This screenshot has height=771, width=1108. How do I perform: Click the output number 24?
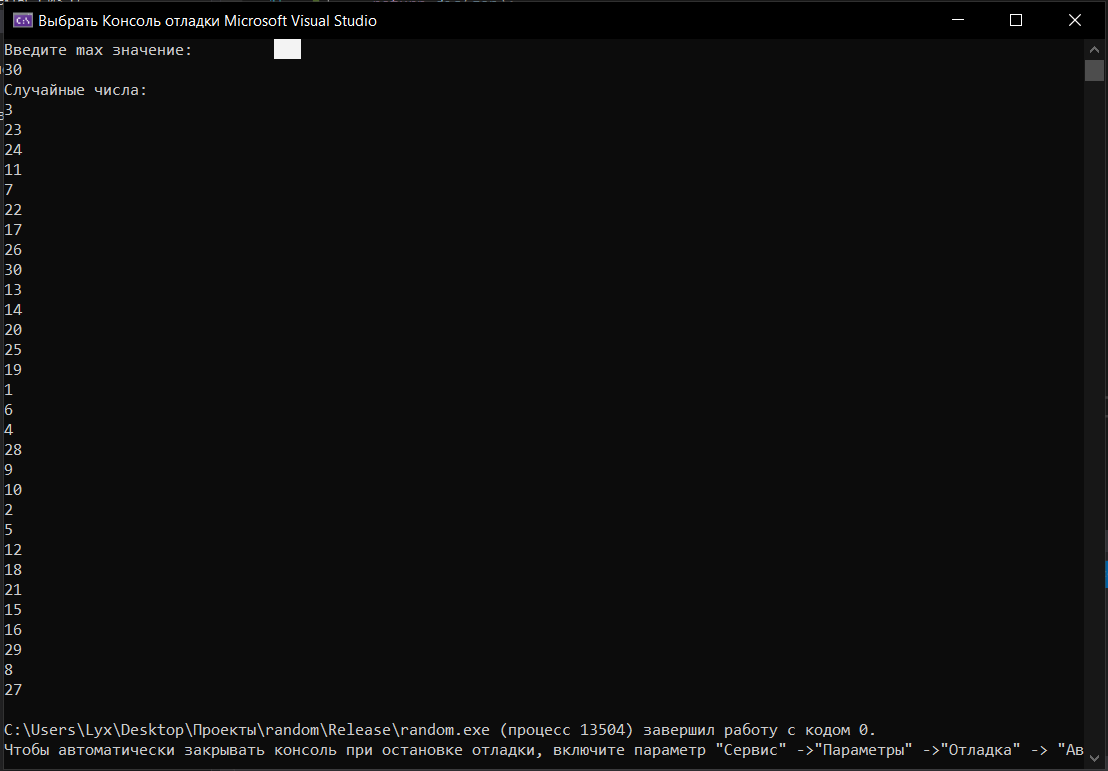(13, 150)
